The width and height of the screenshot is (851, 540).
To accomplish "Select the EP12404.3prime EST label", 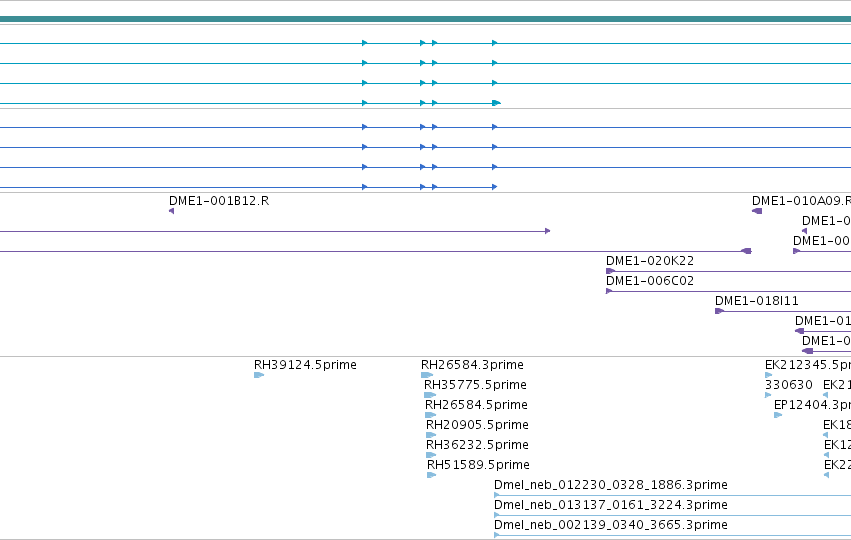I will (x=812, y=405).
